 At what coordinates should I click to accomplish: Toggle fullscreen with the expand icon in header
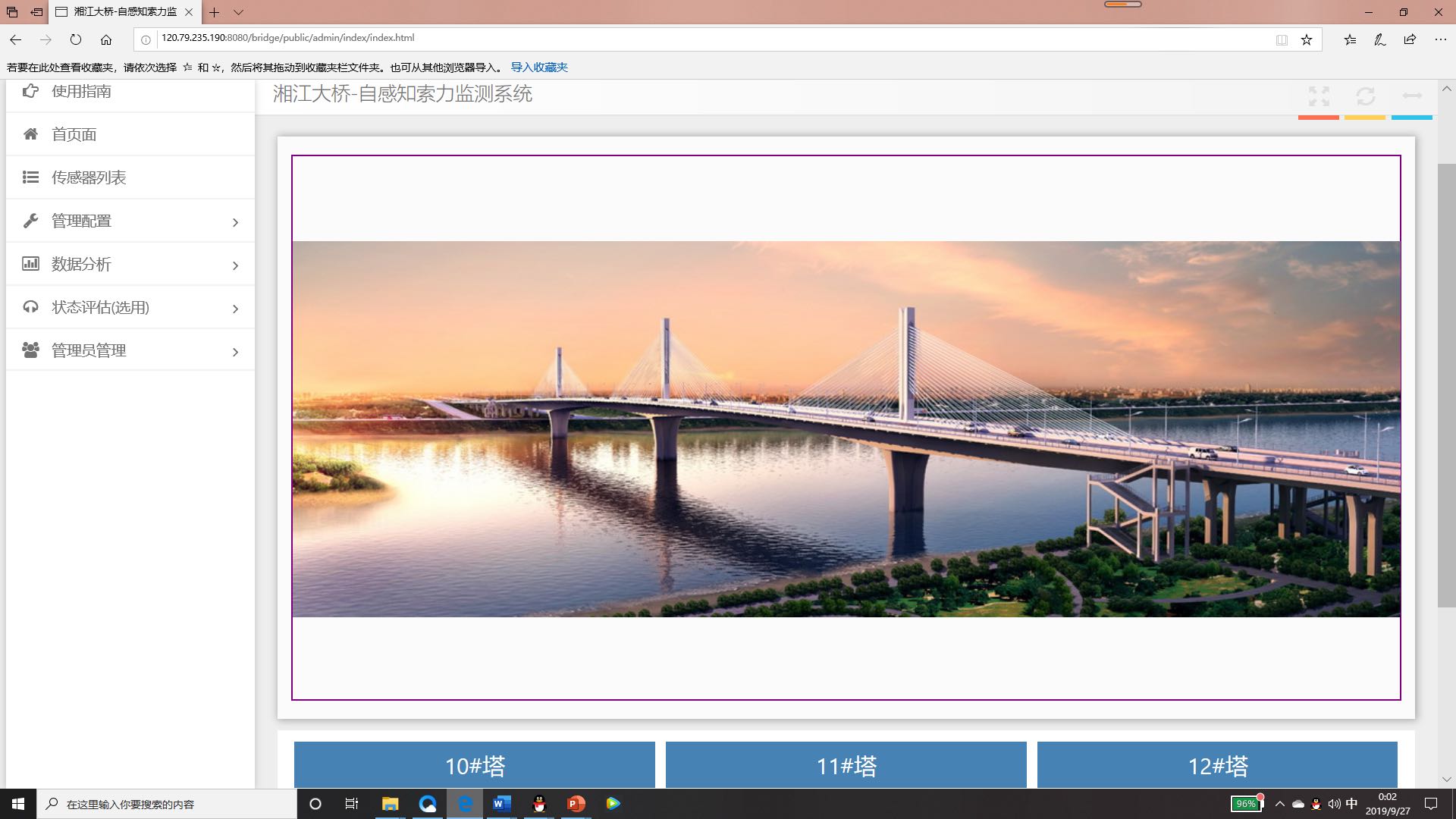tap(1319, 96)
